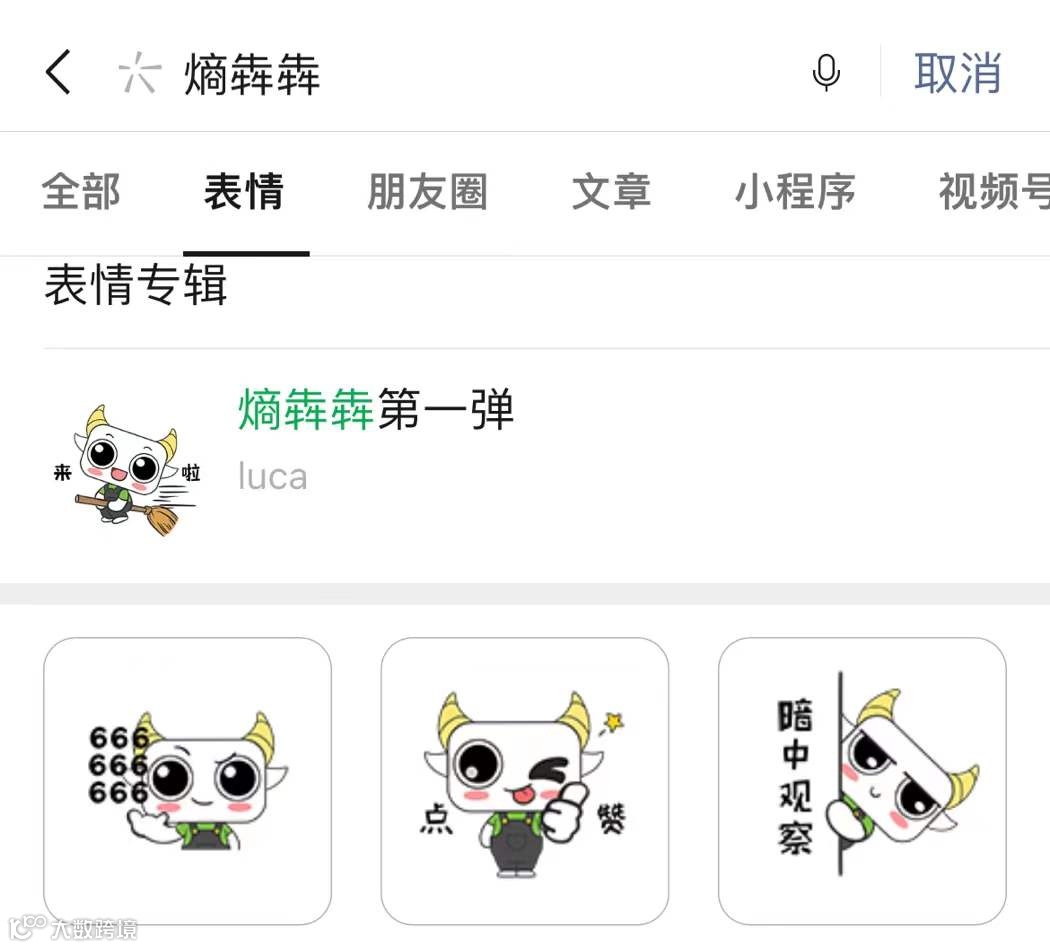Viewport: 1050px width, 948px height.
Task: Open the 朋友圈 tab
Action: (427, 191)
